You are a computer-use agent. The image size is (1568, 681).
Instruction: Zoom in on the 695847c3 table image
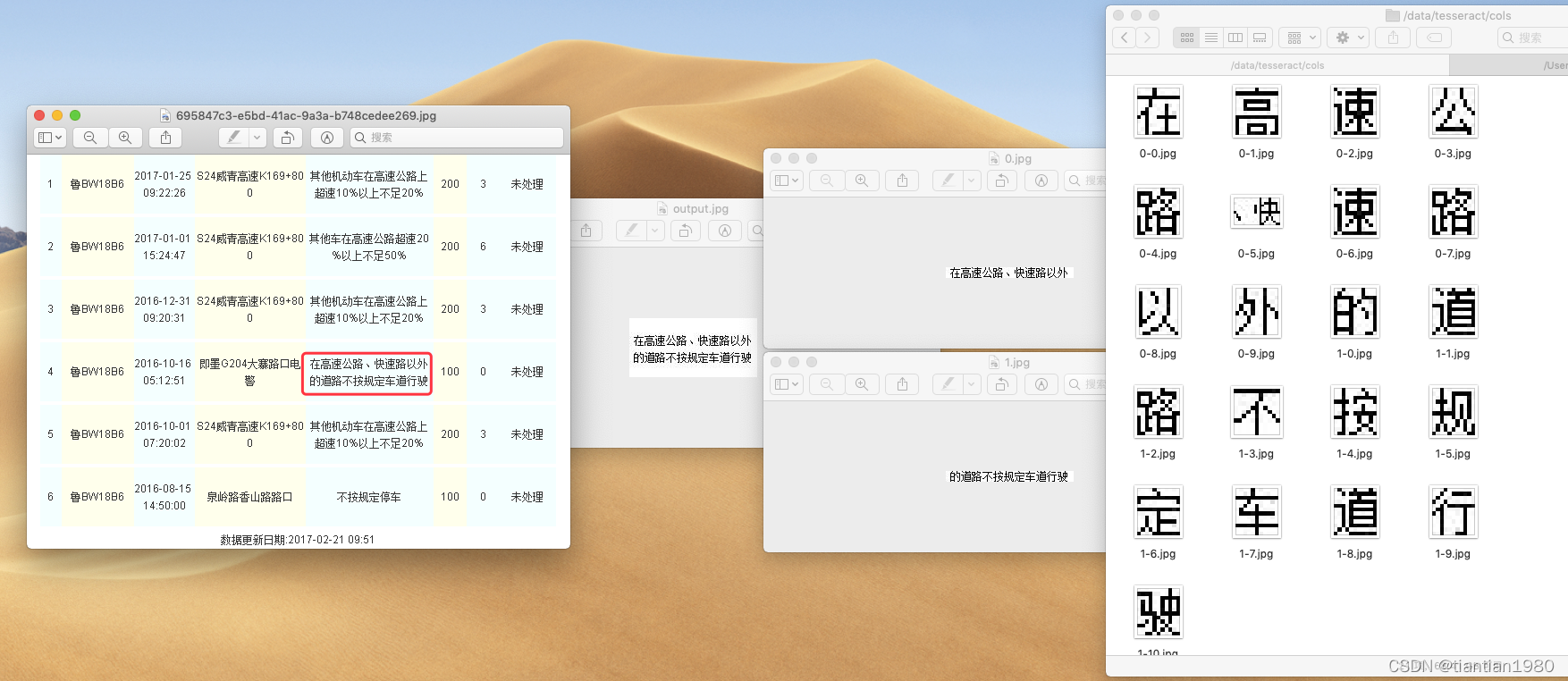tap(125, 138)
